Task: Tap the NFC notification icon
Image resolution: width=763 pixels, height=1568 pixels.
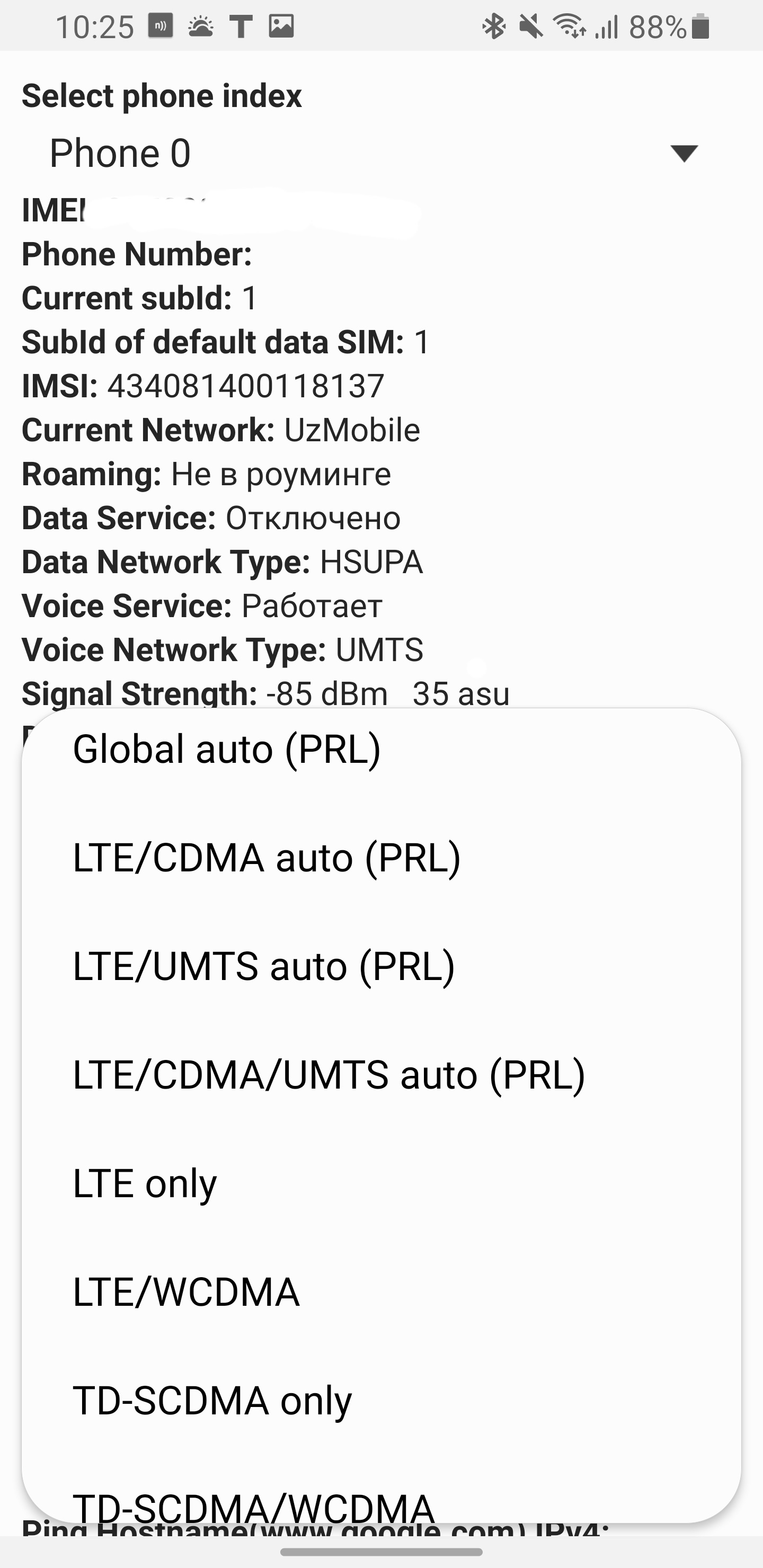Action: 161,26
